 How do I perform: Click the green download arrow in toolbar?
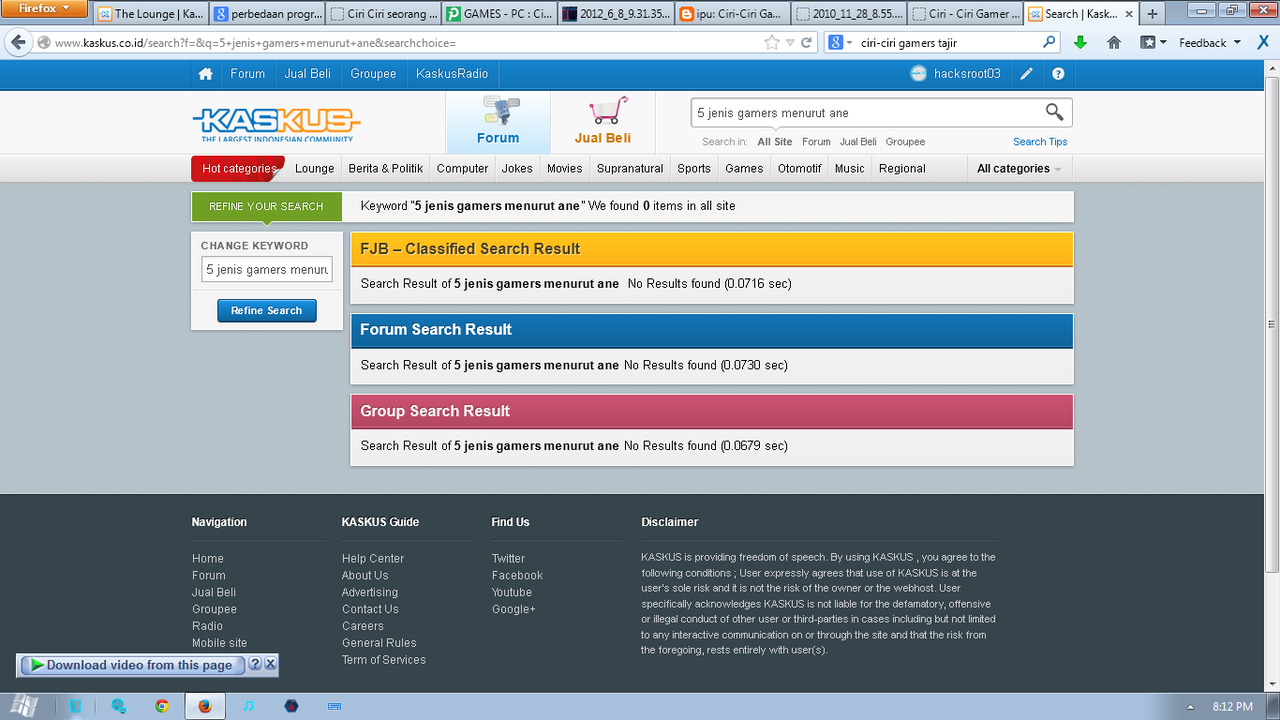pyautogui.click(x=1080, y=43)
